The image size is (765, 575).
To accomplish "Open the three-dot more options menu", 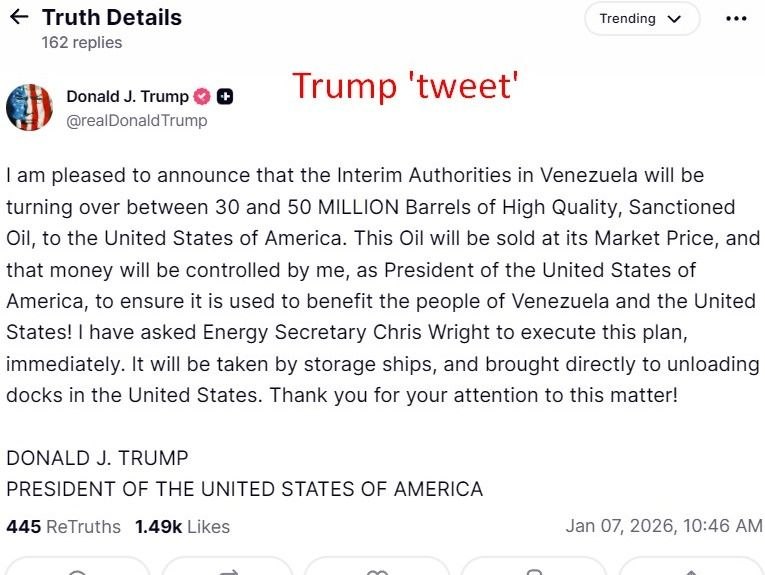I will pyautogui.click(x=736, y=18).
